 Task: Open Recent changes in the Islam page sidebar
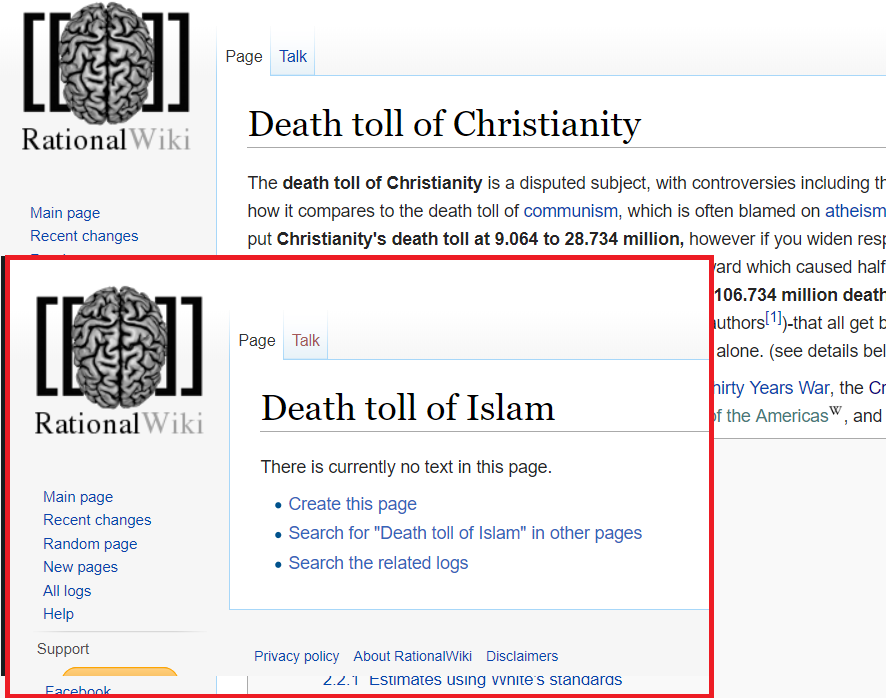click(97, 520)
